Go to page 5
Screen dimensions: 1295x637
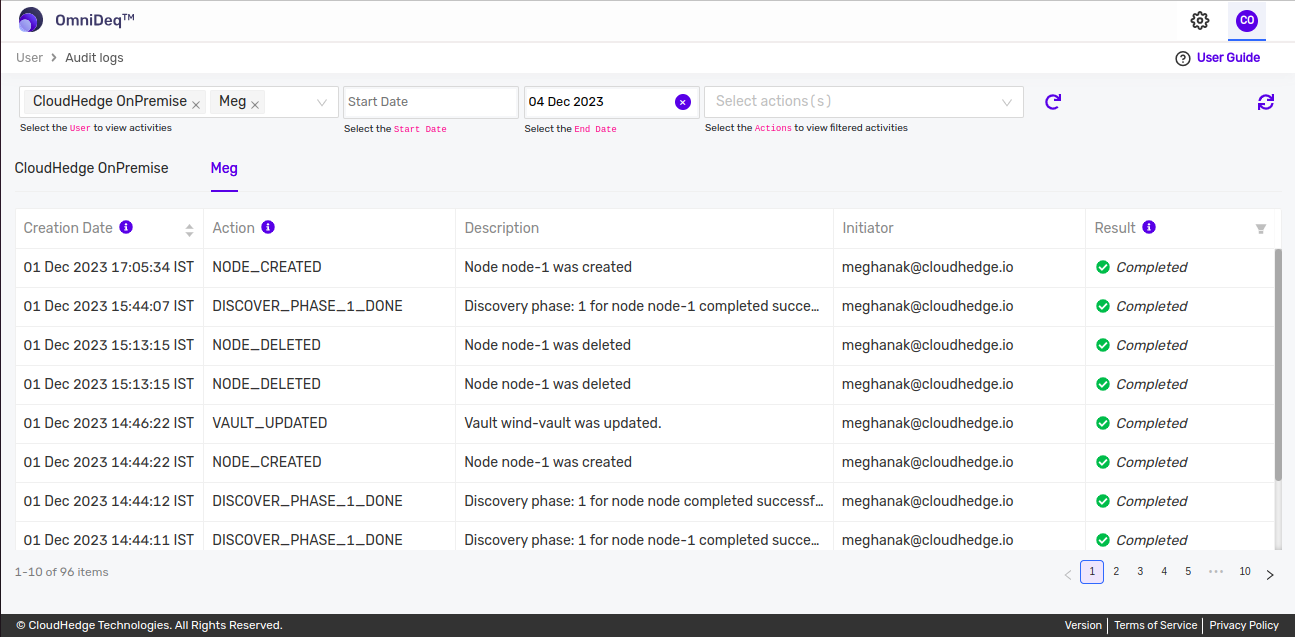1188,572
